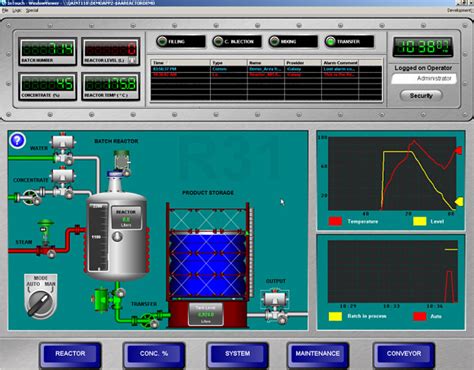The width and height of the screenshot is (474, 370).
Task: Click the Security button
Action: (x=421, y=96)
